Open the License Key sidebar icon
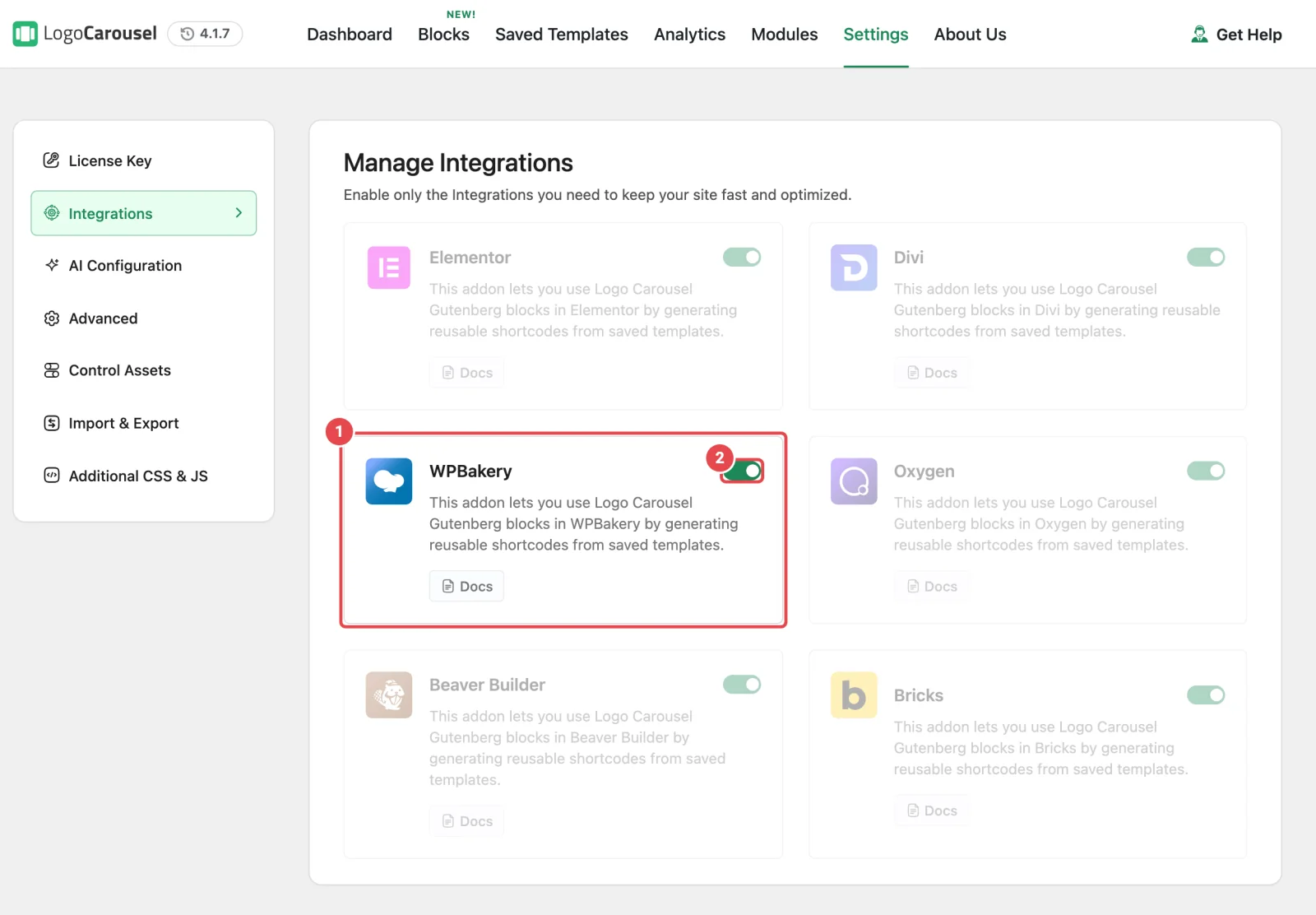Viewport: 1316px width, 915px height. tap(51, 160)
